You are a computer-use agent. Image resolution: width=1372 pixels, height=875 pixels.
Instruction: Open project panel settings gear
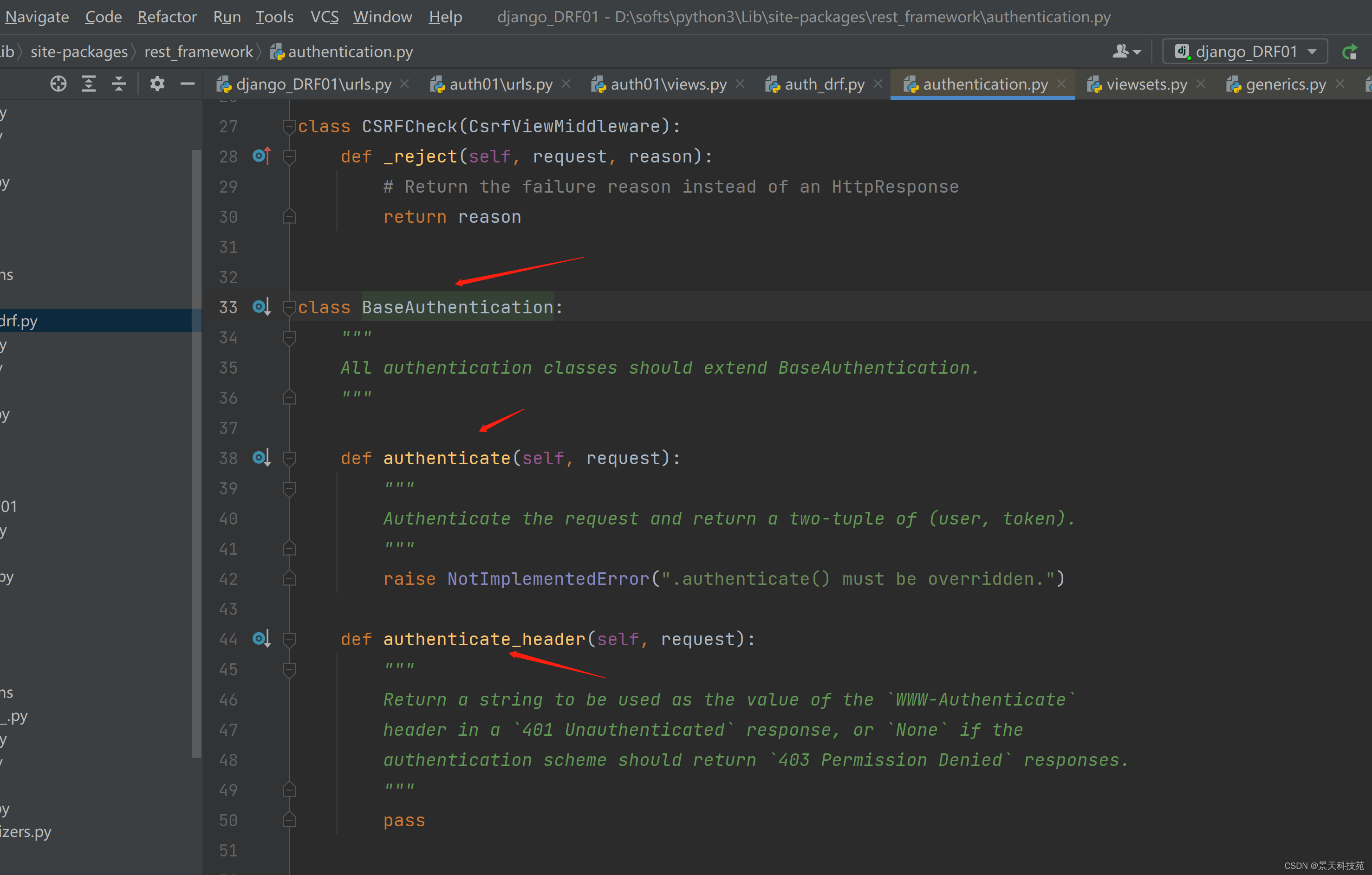pos(157,84)
